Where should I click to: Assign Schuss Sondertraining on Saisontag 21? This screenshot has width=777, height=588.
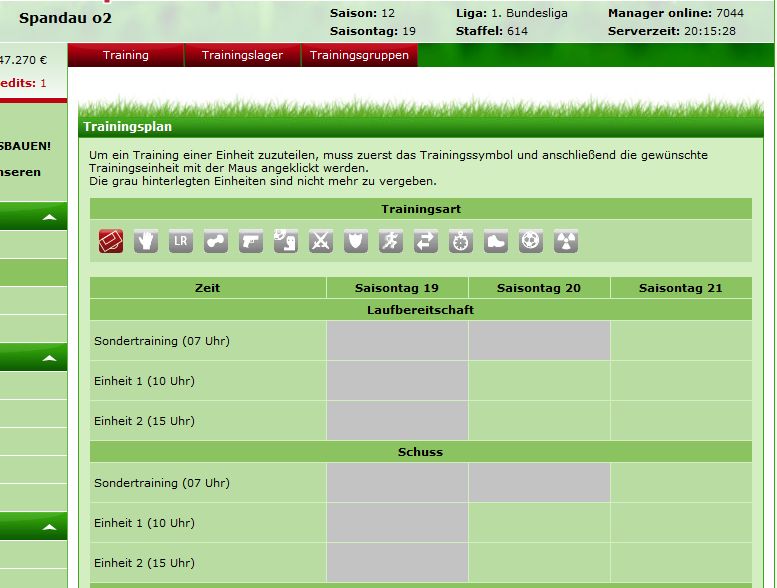[x=680, y=483]
